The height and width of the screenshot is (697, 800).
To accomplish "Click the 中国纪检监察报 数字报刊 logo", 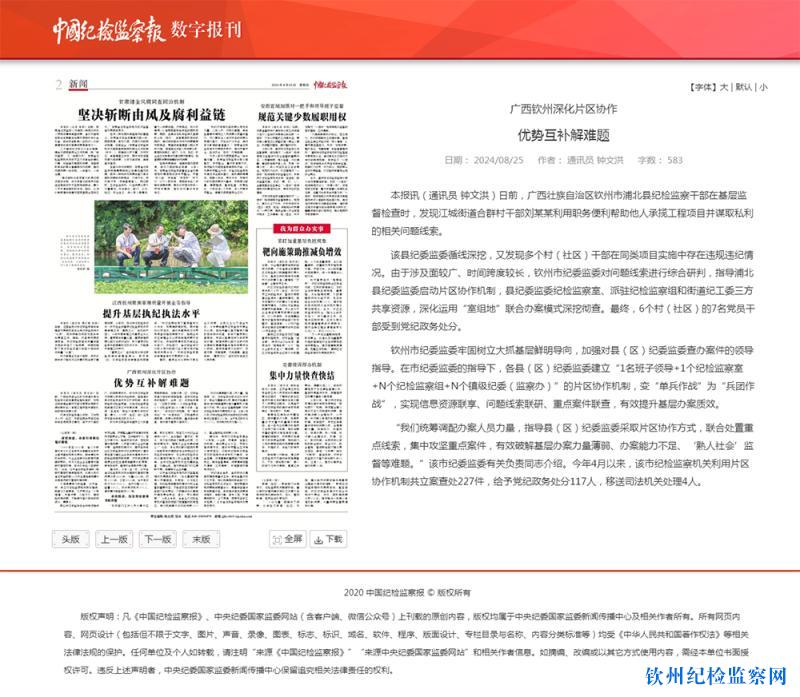I will click(x=147, y=30).
